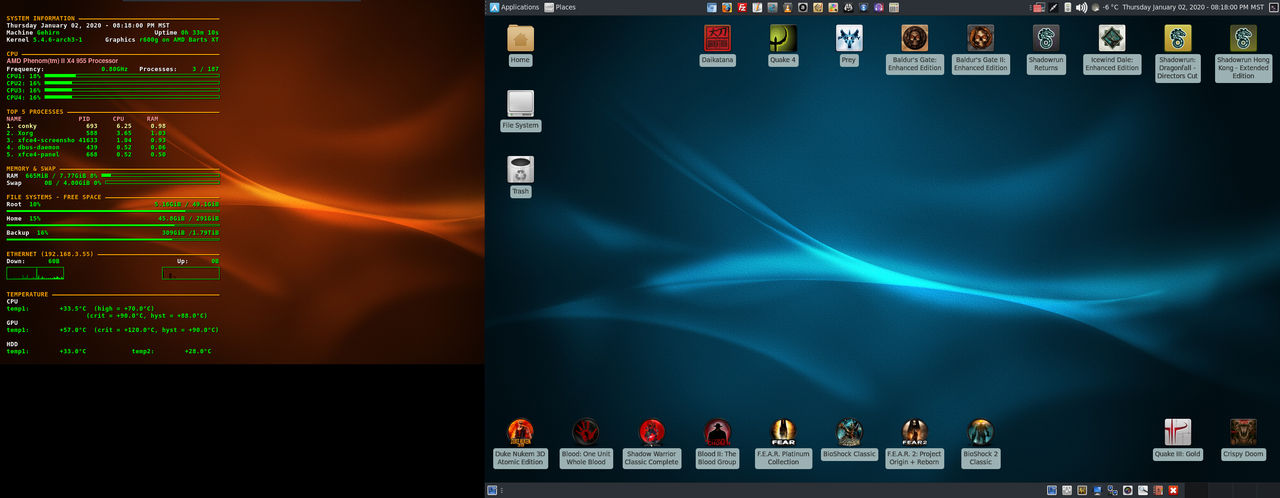Click the show desktop button at bottom-left panel
Image resolution: width=1280 pixels, height=498 pixels.
pos(492,490)
